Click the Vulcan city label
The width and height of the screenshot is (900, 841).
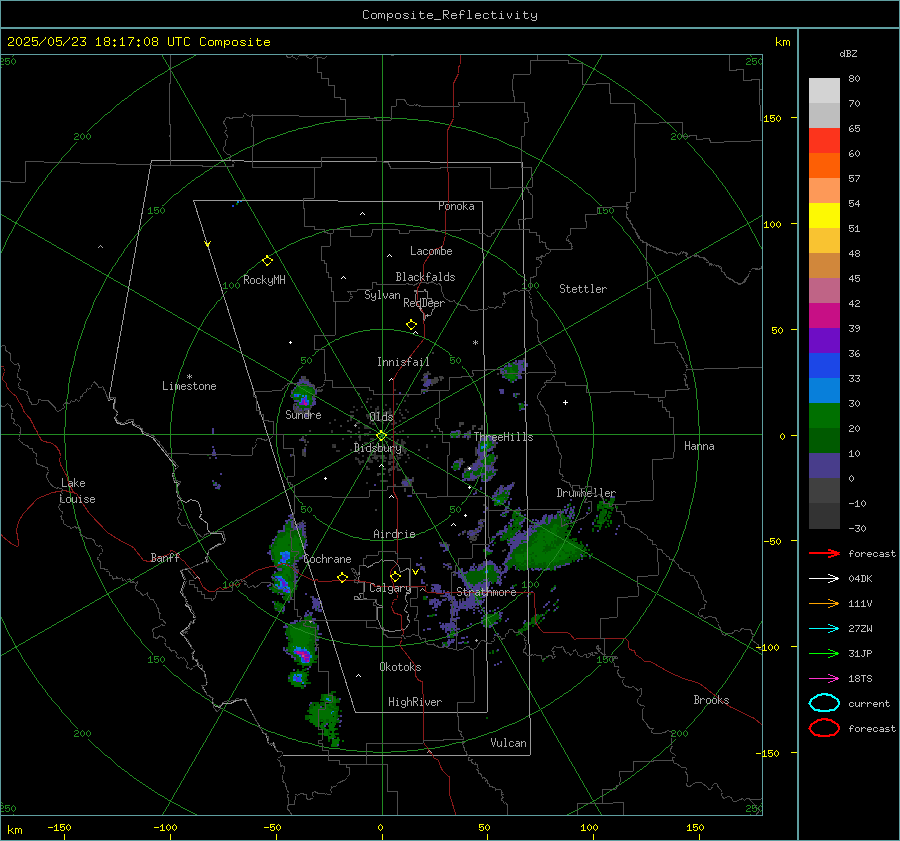click(x=508, y=743)
